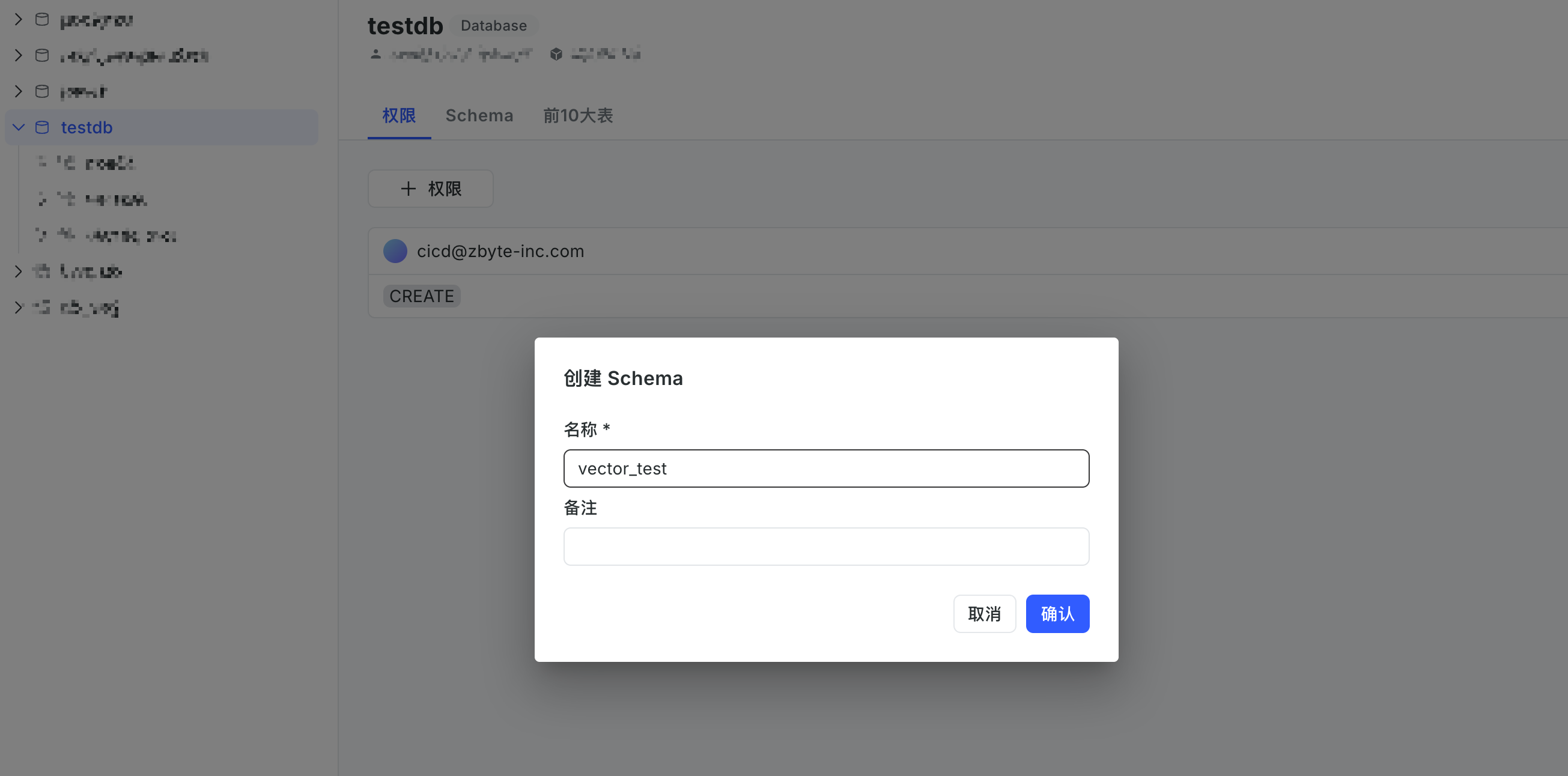
Task: Click the CREATE permission tag
Action: pyautogui.click(x=421, y=296)
